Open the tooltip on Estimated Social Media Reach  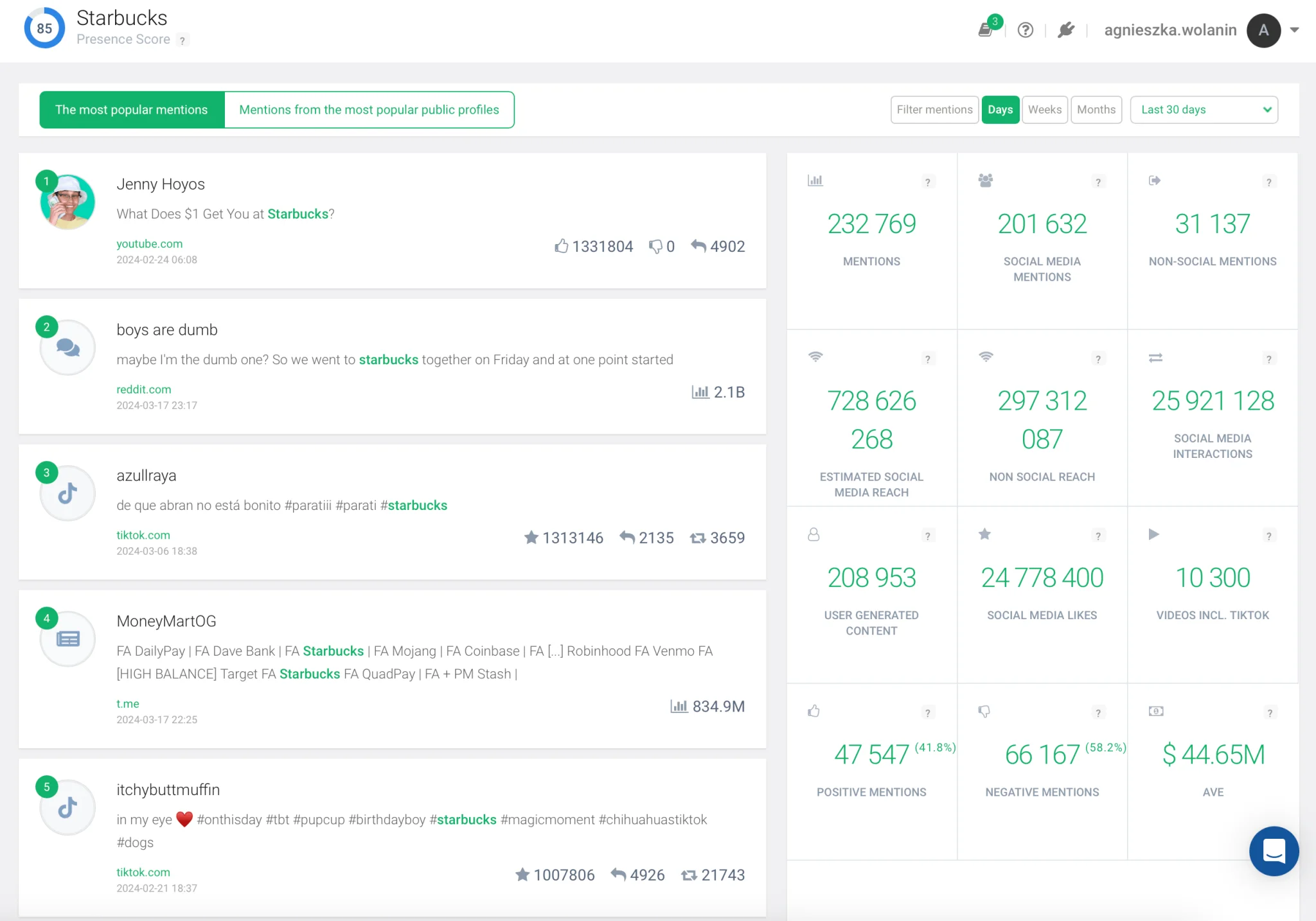pos(927,358)
